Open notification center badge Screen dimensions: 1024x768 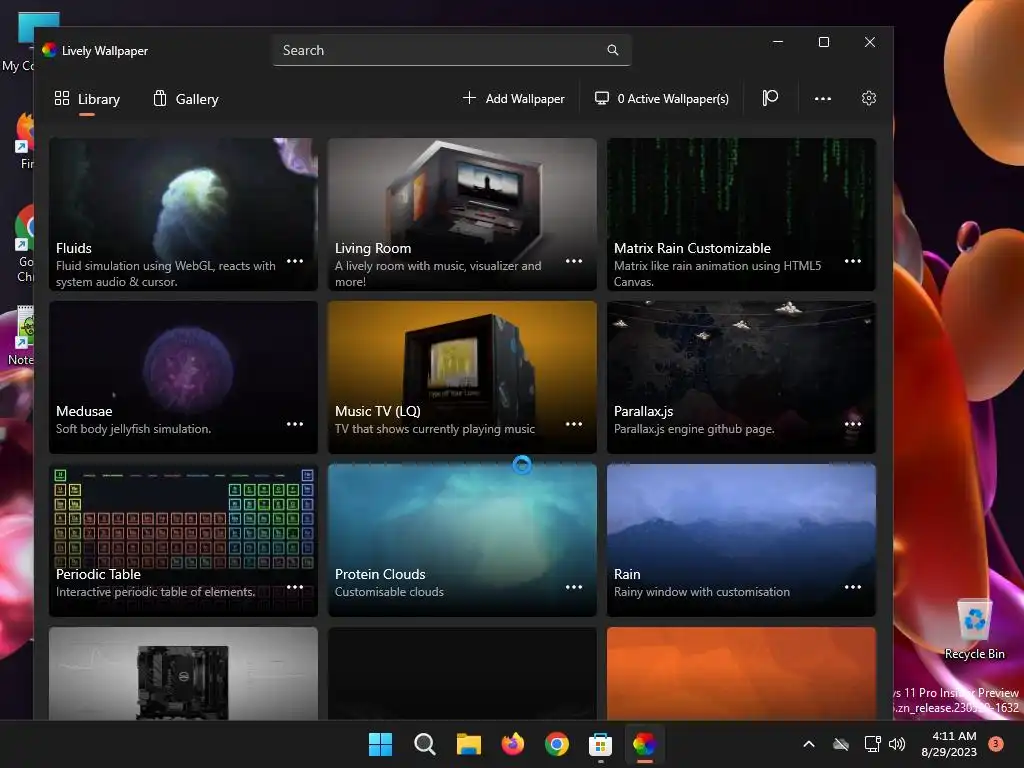[x=996, y=743]
